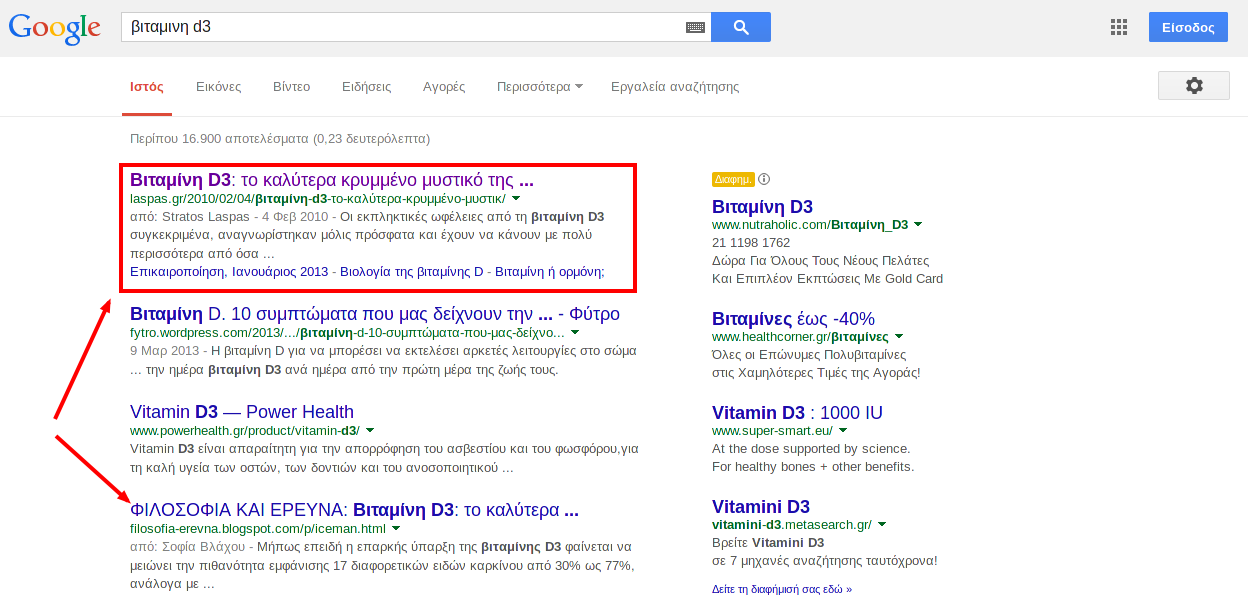Open the Vitamin D3 : 1000 IU ad
The height and width of the screenshot is (606, 1248).
[797, 412]
